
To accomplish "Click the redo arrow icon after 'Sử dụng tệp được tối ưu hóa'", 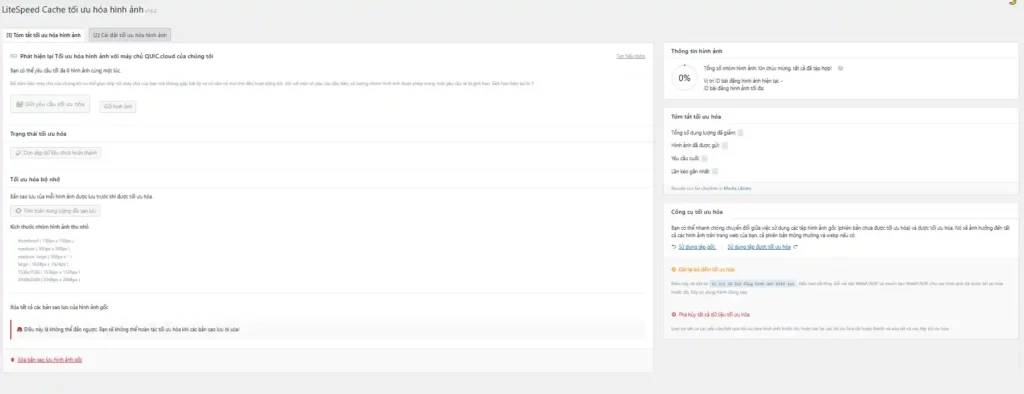I will [x=795, y=247].
